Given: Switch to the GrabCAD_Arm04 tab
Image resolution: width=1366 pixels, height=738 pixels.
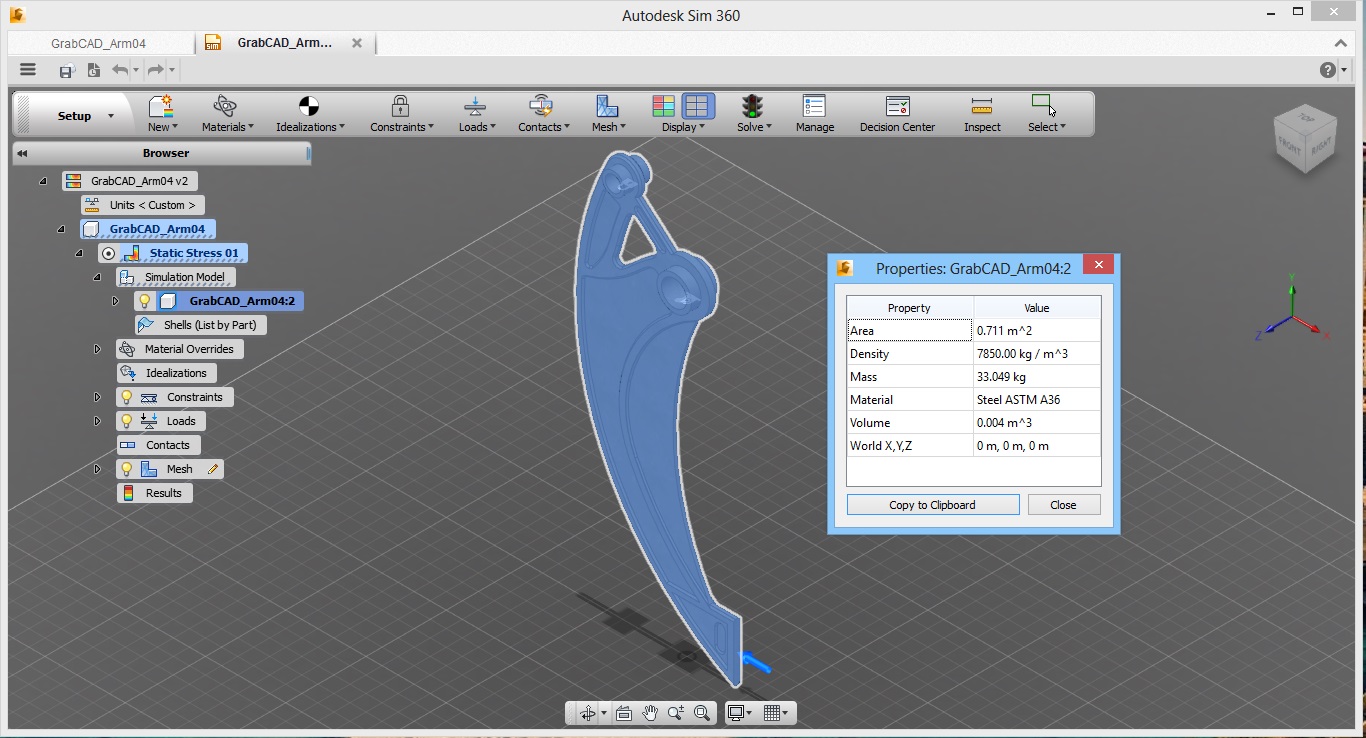Looking at the screenshot, I should click(98, 44).
